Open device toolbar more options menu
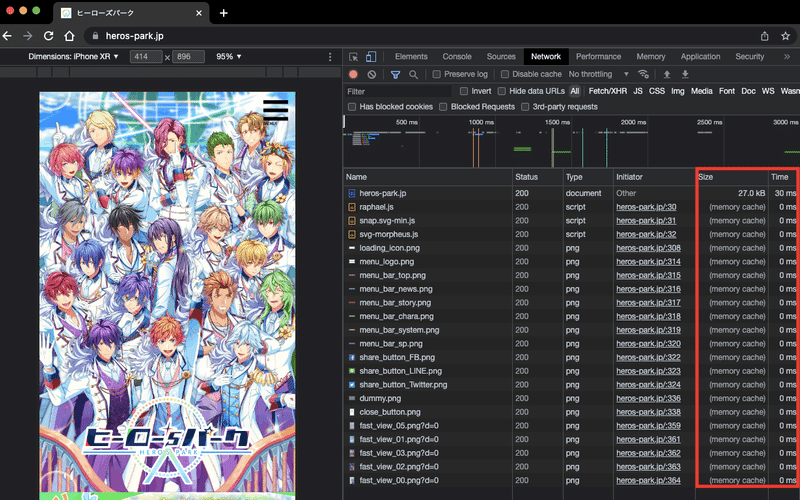Viewport: 800px width, 500px height. 330,57
